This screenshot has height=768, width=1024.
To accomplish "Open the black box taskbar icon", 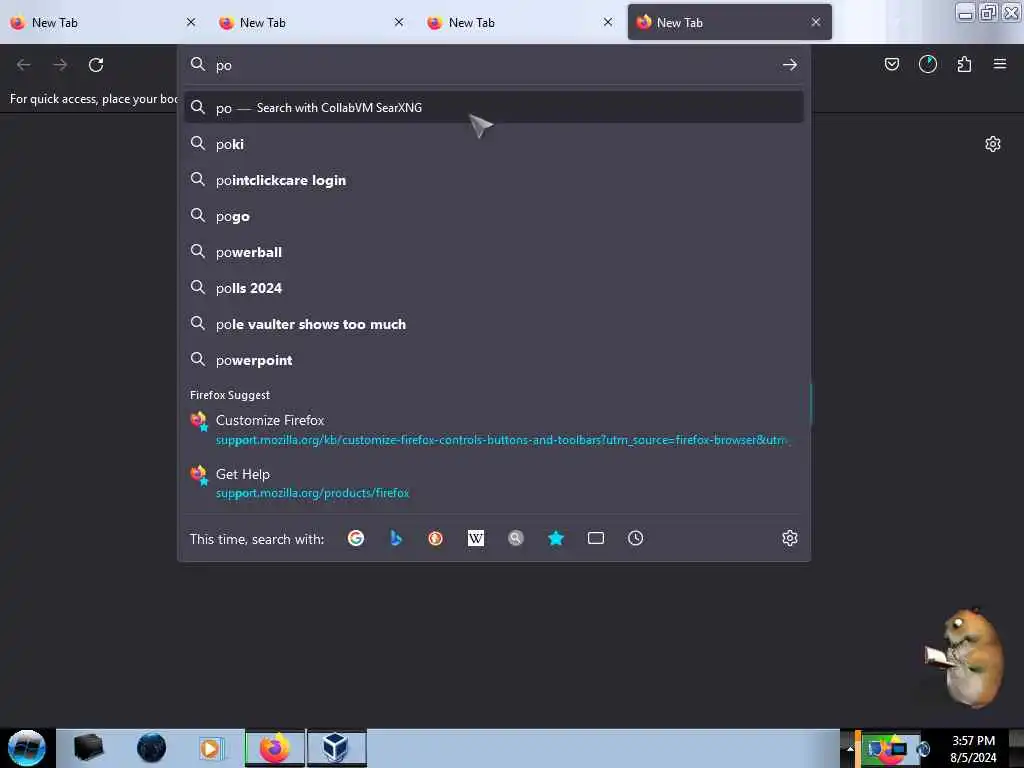I will click(88, 748).
